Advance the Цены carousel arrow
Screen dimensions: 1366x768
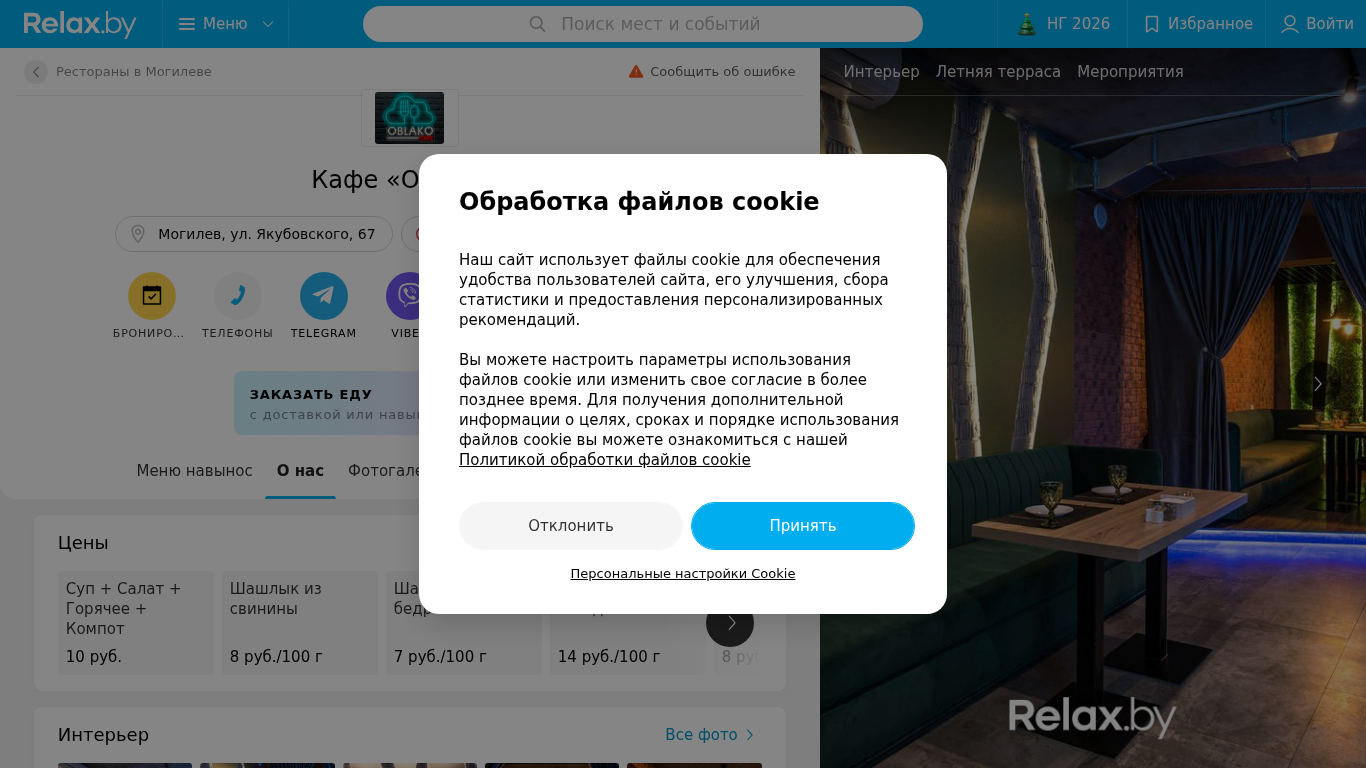(x=730, y=623)
